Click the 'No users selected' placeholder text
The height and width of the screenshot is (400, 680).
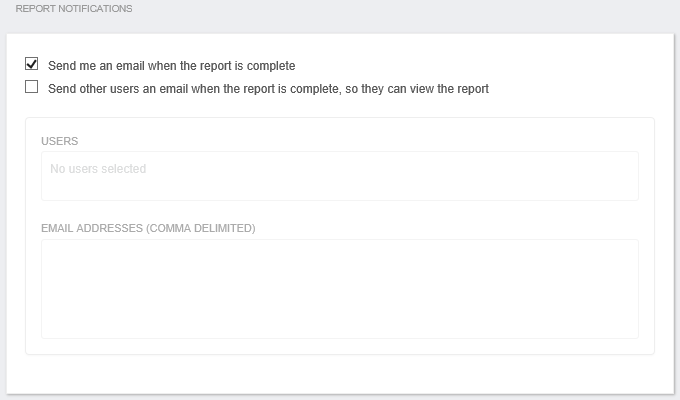coord(98,169)
